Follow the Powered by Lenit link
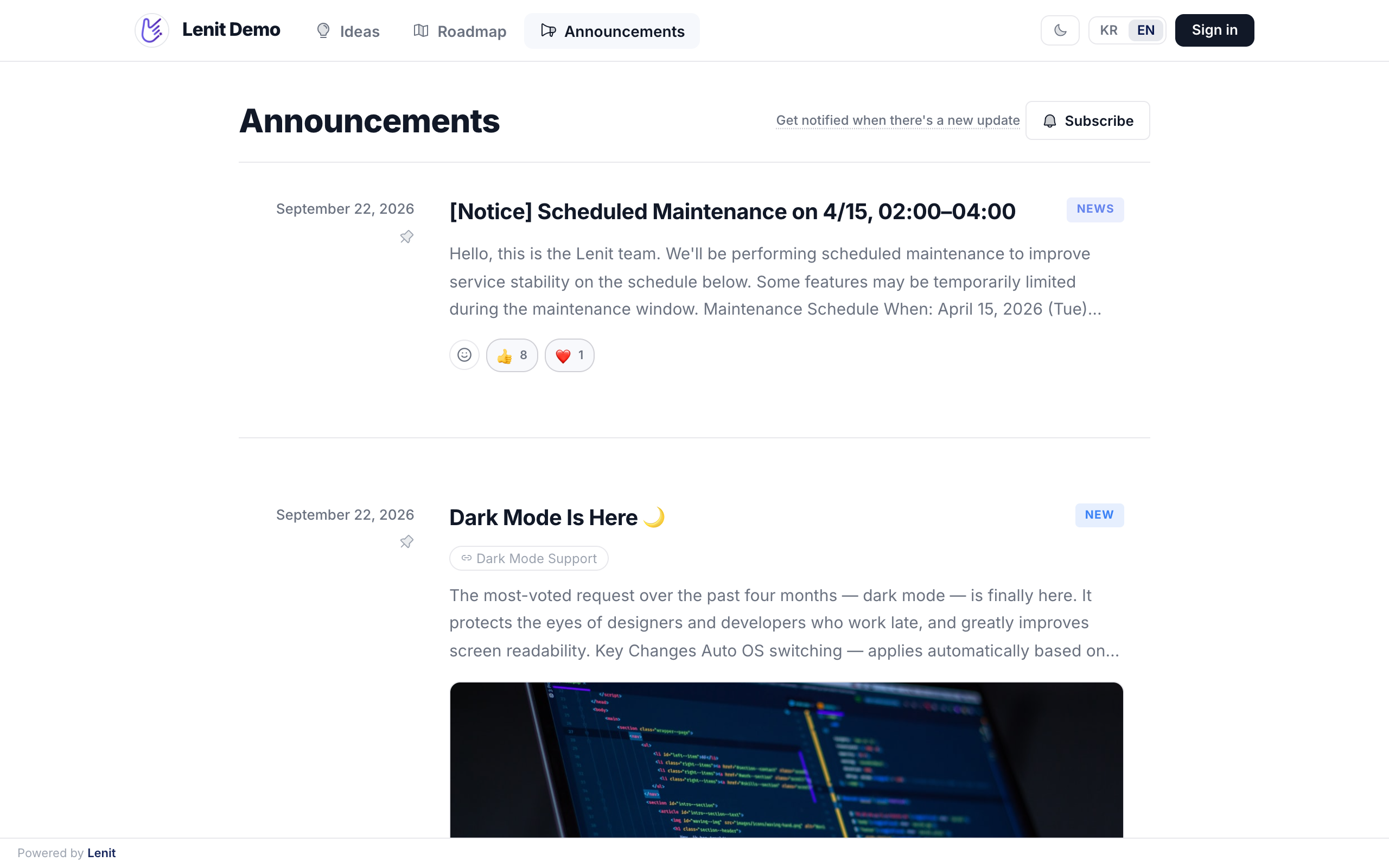Viewport: 1389px width, 868px height. (101, 853)
